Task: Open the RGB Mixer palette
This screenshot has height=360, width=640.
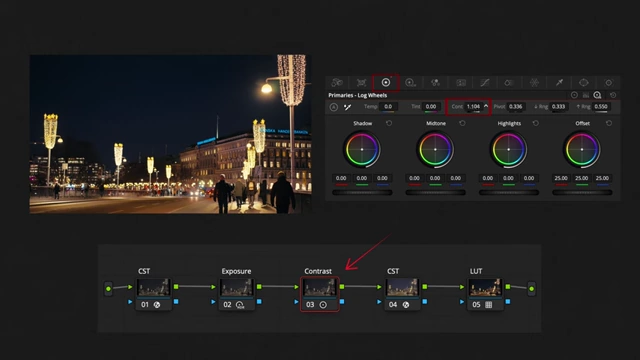Action: point(435,83)
